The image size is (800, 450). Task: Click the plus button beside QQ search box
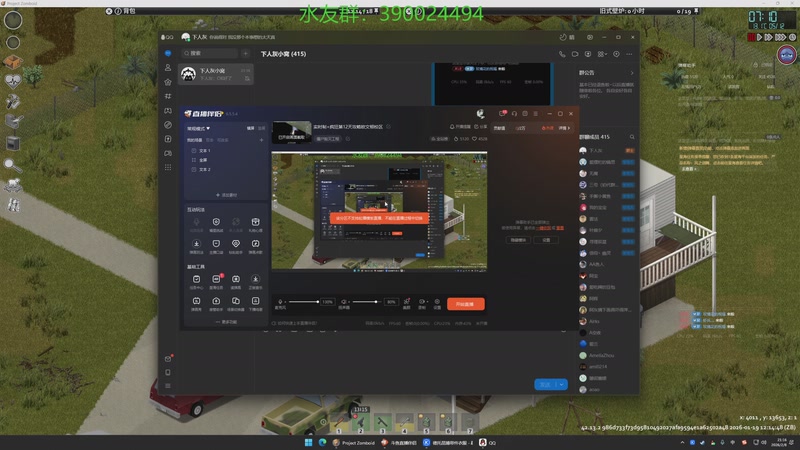coord(245,53)
